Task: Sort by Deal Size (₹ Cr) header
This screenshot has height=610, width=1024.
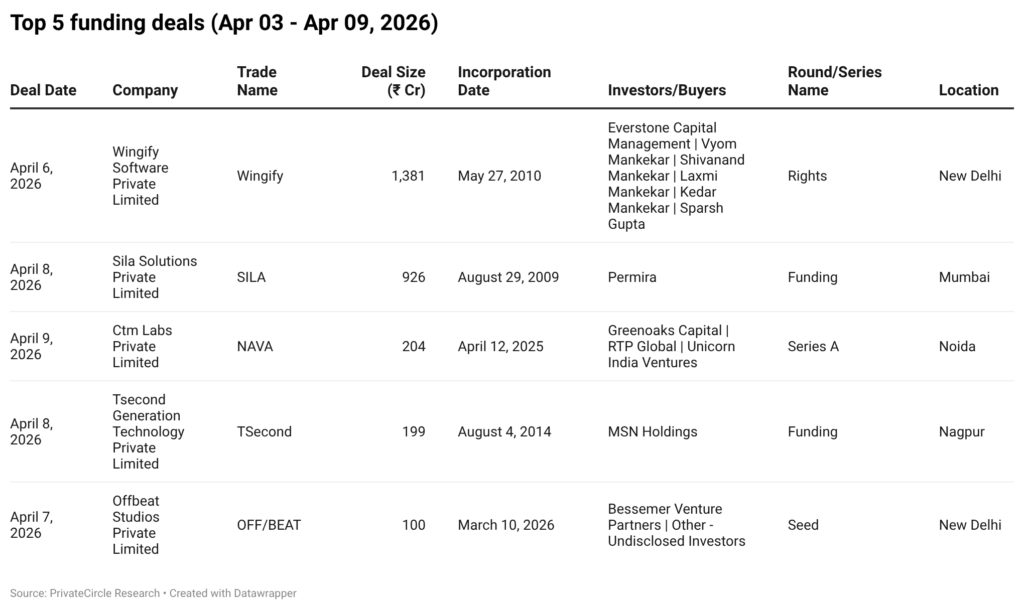Action: click(393, 81)
